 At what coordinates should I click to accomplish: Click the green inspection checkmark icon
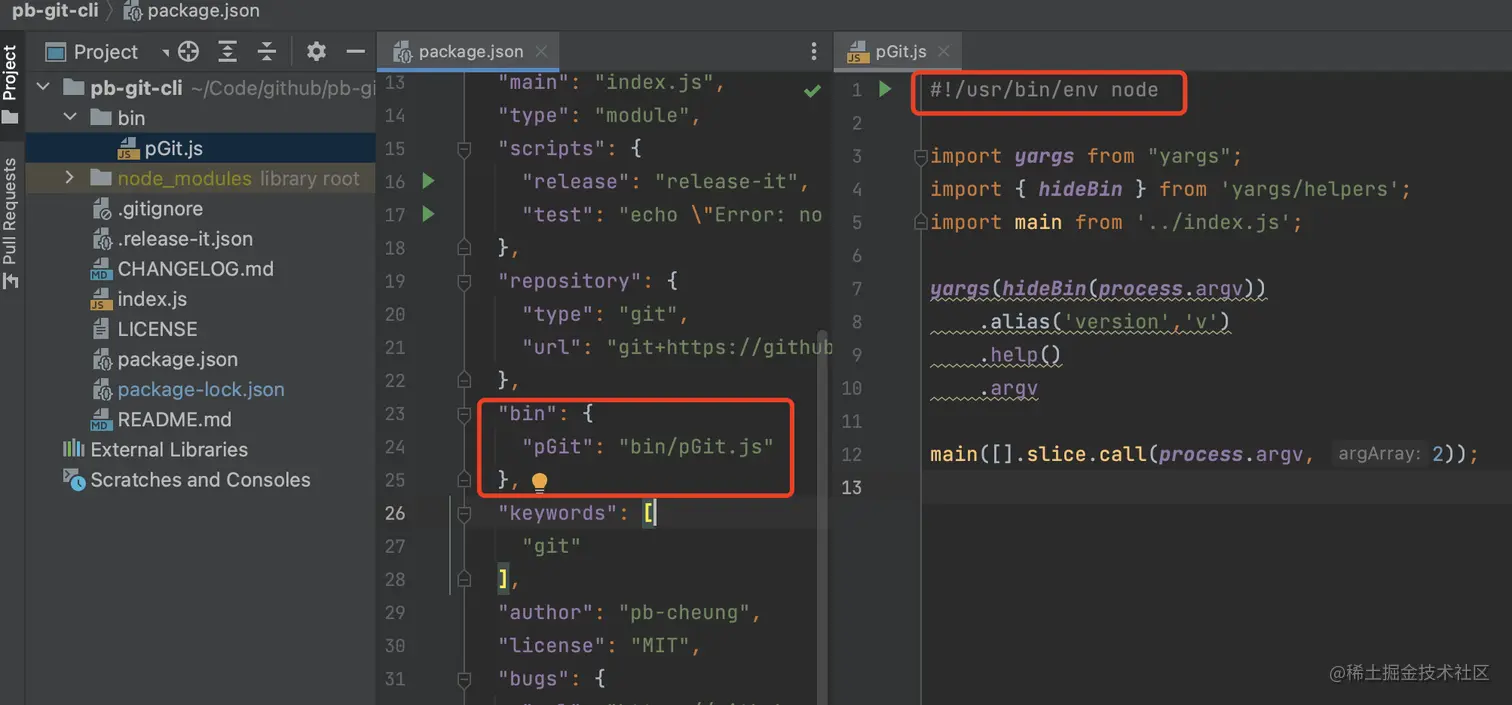pyautogui.click(x=812, y=91)
